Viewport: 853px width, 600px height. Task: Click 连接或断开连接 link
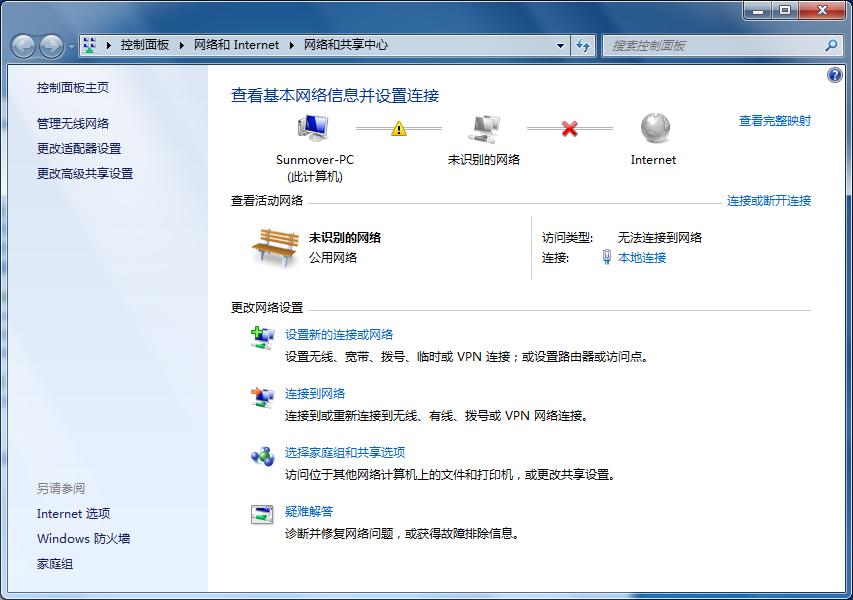769,201
